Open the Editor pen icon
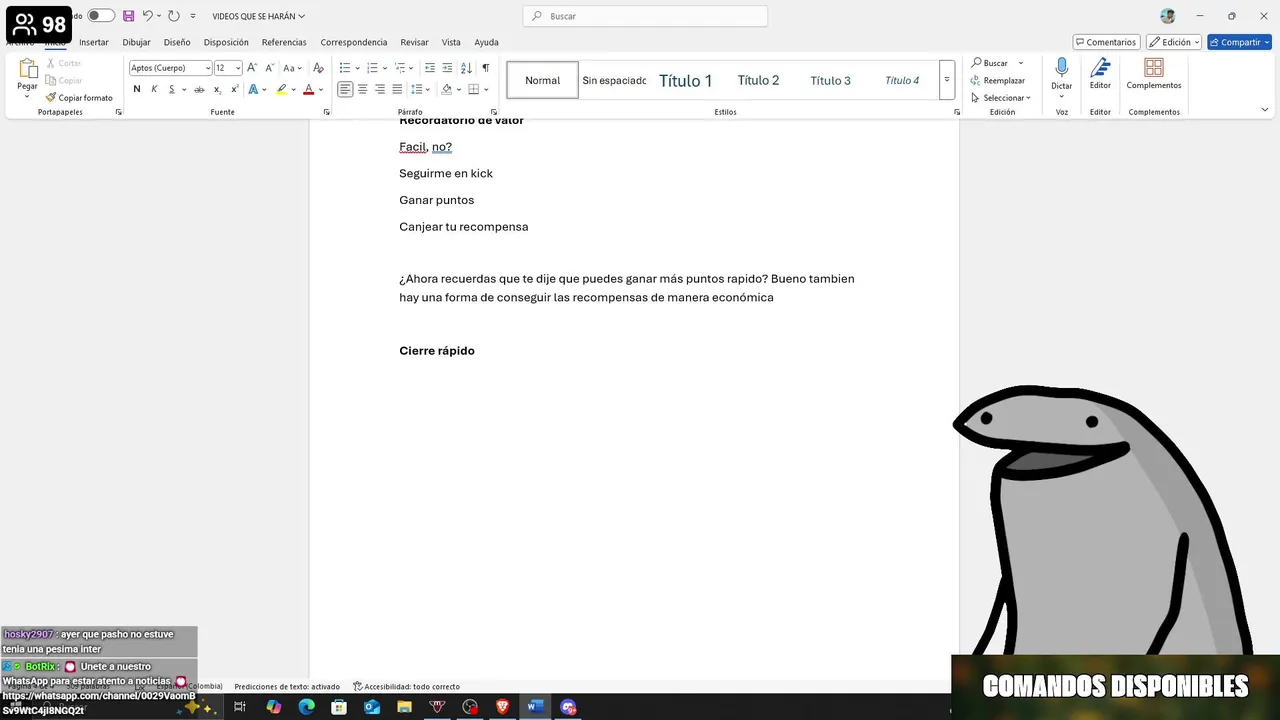Screen dimensions: 1280x720 click(x=1100, y=67)
